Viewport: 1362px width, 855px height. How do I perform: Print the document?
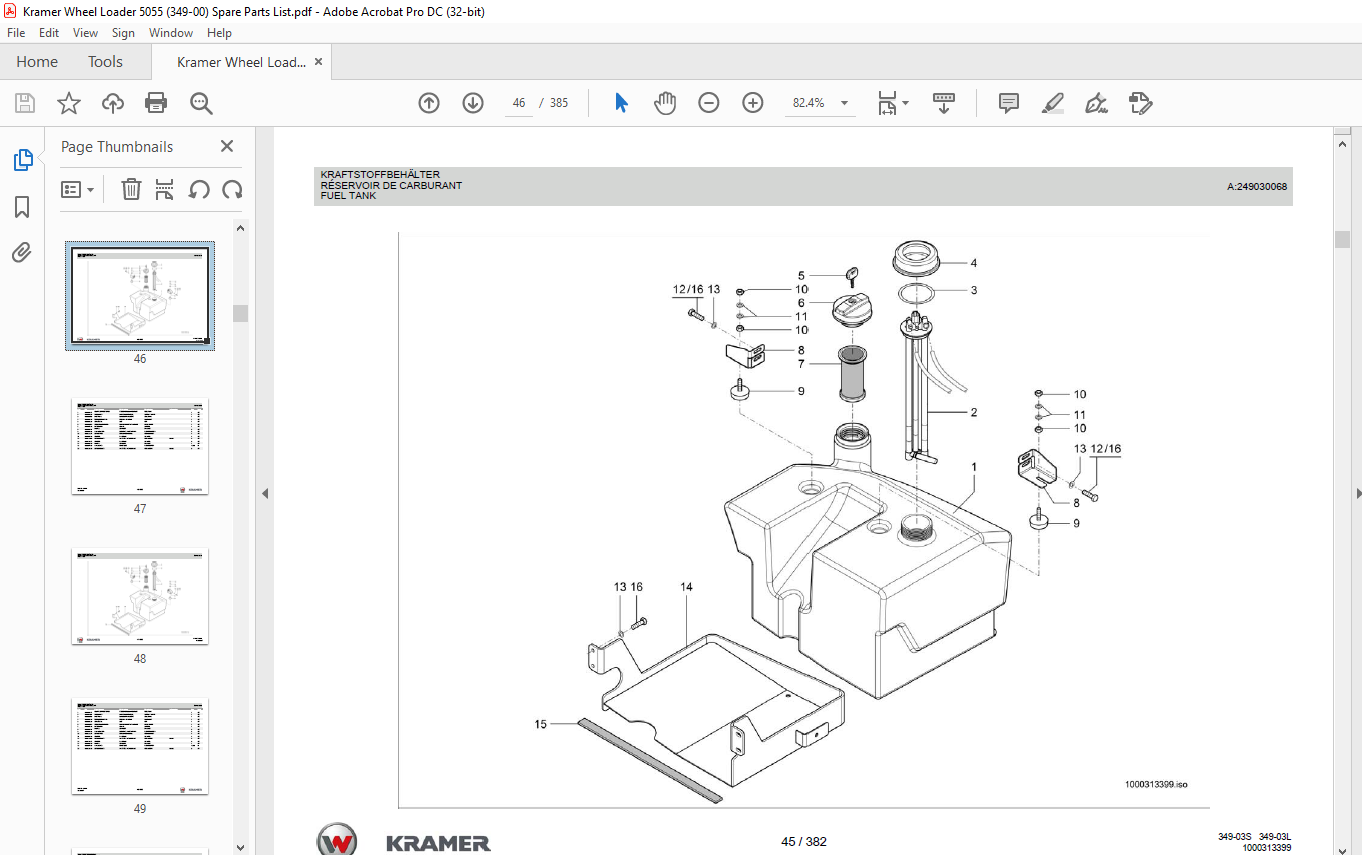[156, 103]
